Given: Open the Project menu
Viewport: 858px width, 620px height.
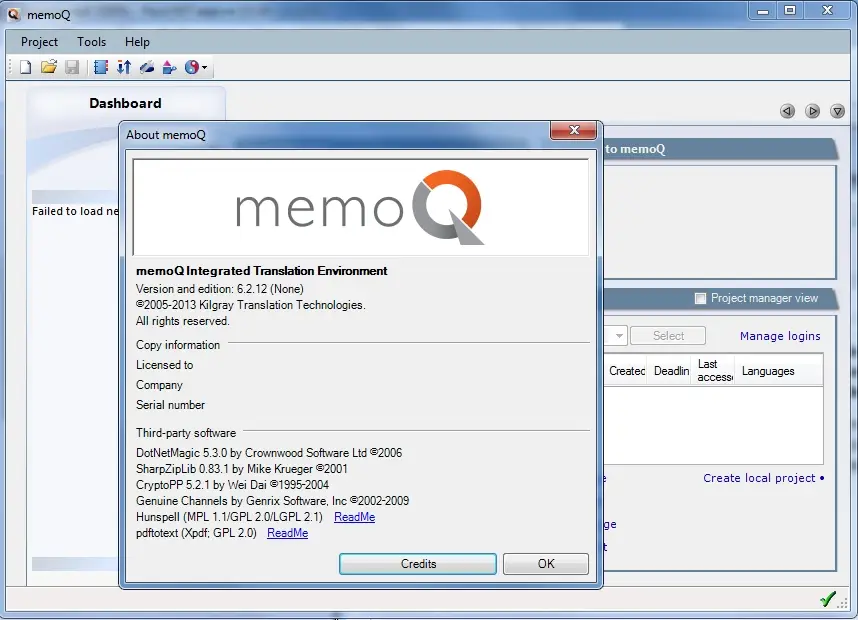Looking at the screenshot, I should coord(39,42).
